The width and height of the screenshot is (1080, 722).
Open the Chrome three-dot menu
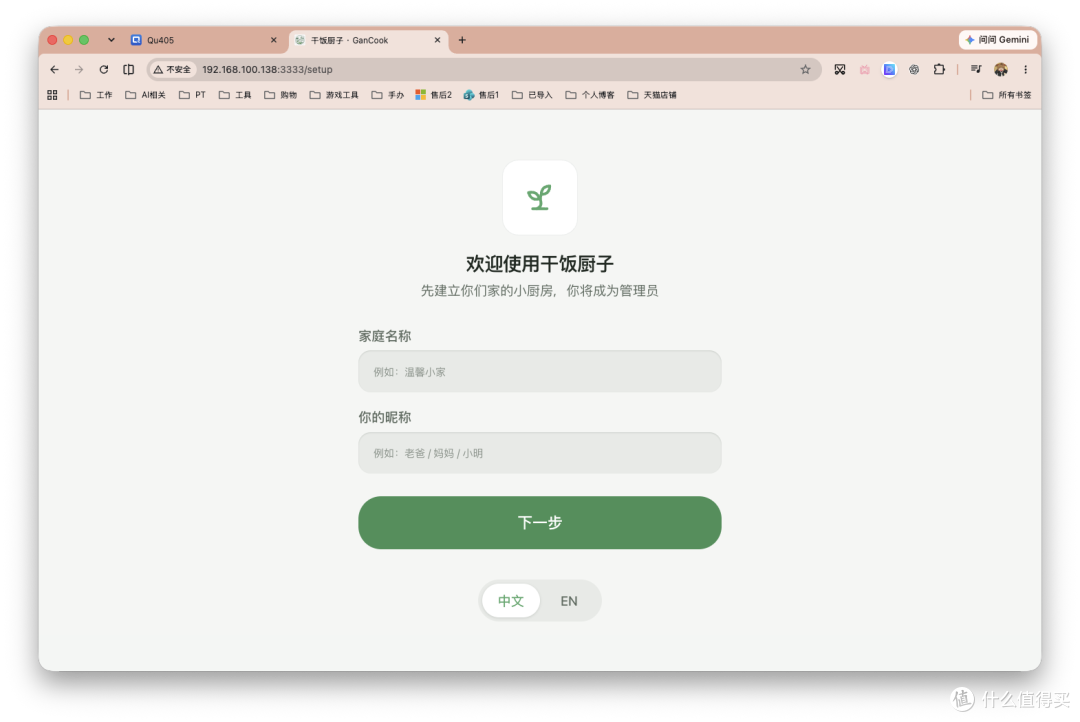click(1026, 70)
